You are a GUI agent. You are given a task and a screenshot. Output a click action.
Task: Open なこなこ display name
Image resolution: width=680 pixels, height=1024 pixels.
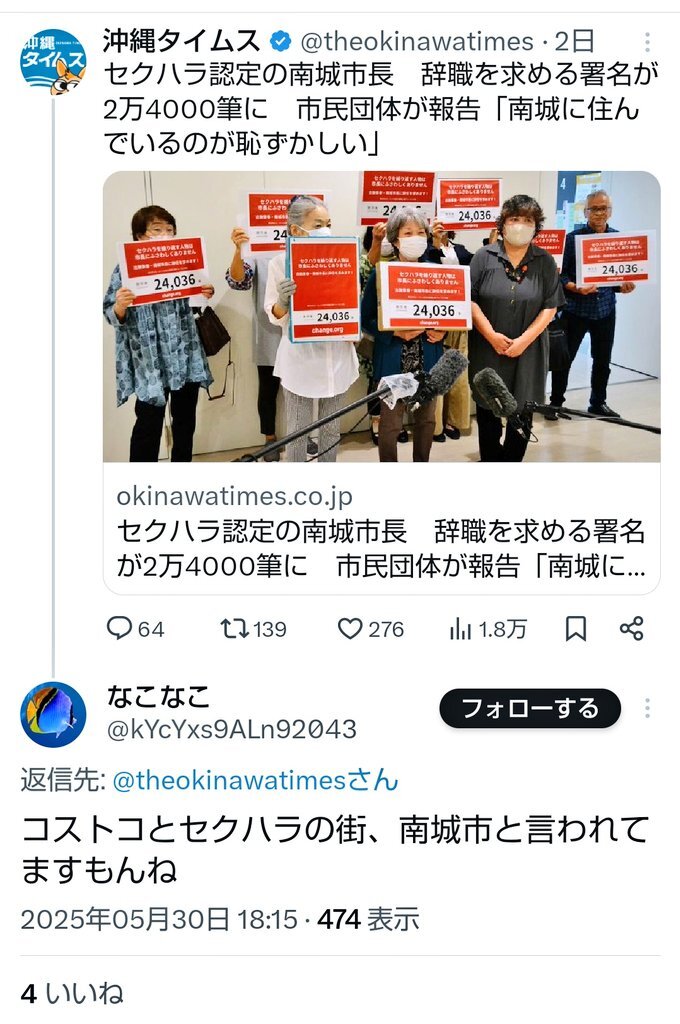click(x=159, y=697)
